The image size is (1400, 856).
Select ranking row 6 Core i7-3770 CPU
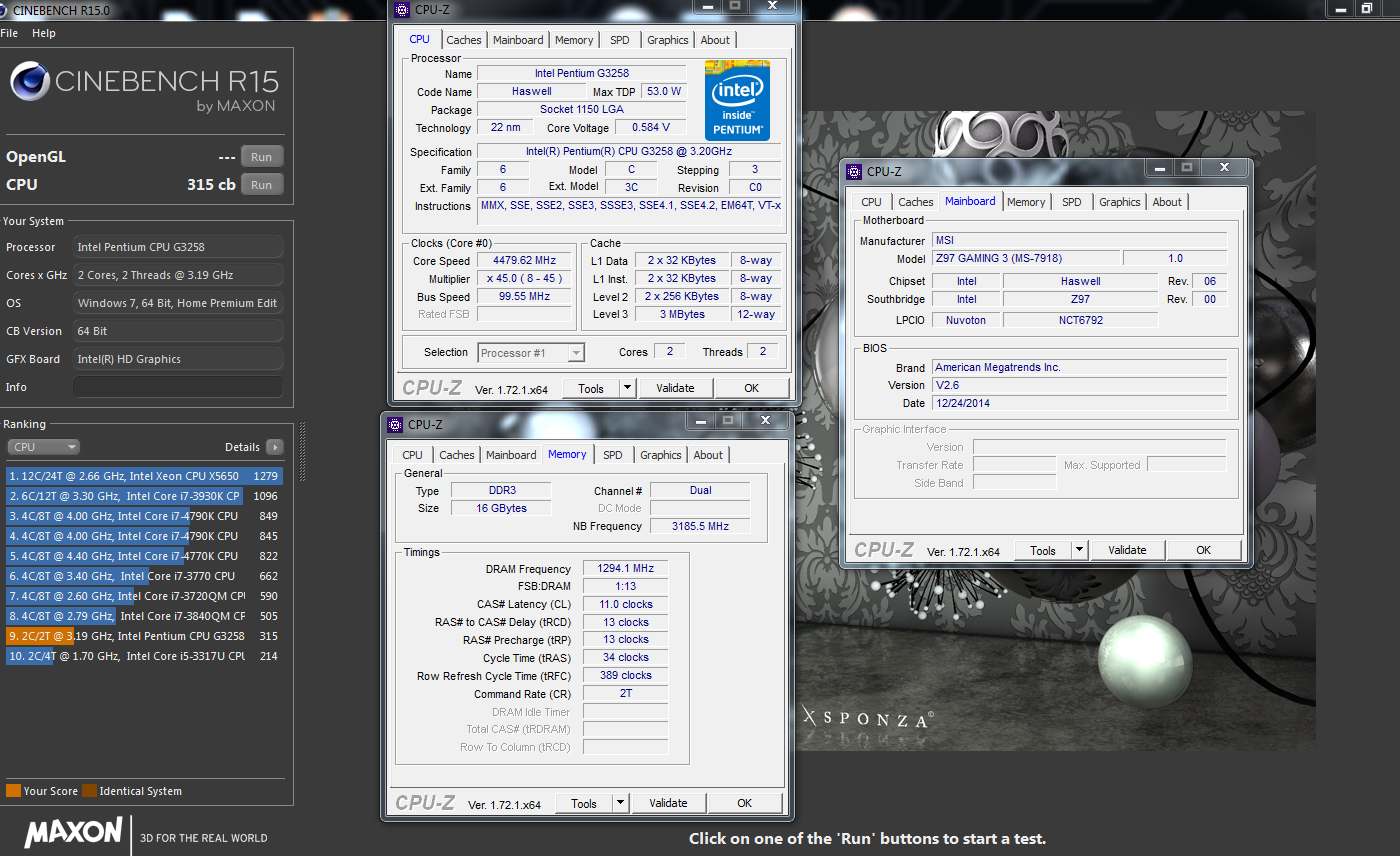pos(145,576)
